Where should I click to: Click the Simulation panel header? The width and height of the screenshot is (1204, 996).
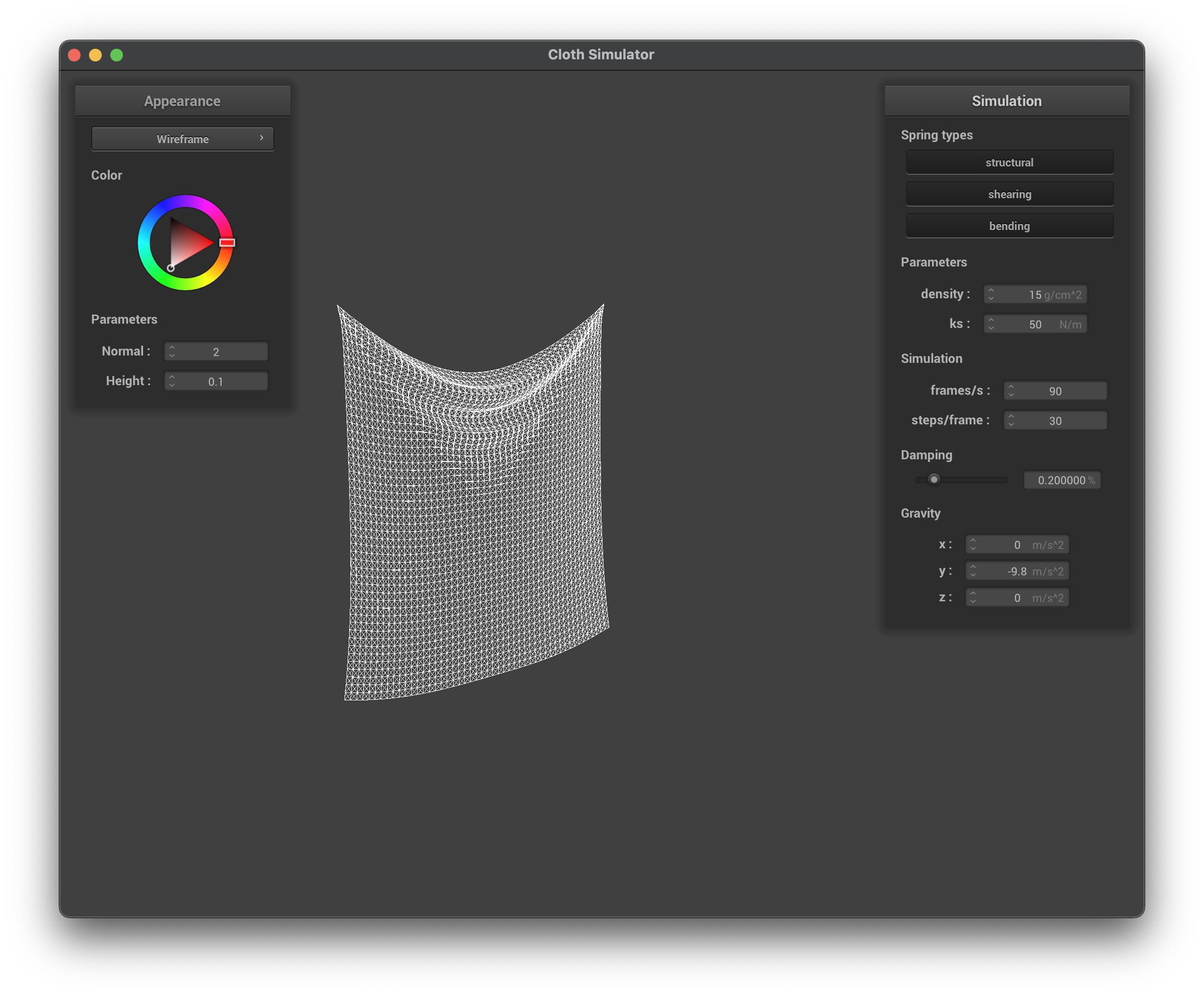pos(1006,101)
